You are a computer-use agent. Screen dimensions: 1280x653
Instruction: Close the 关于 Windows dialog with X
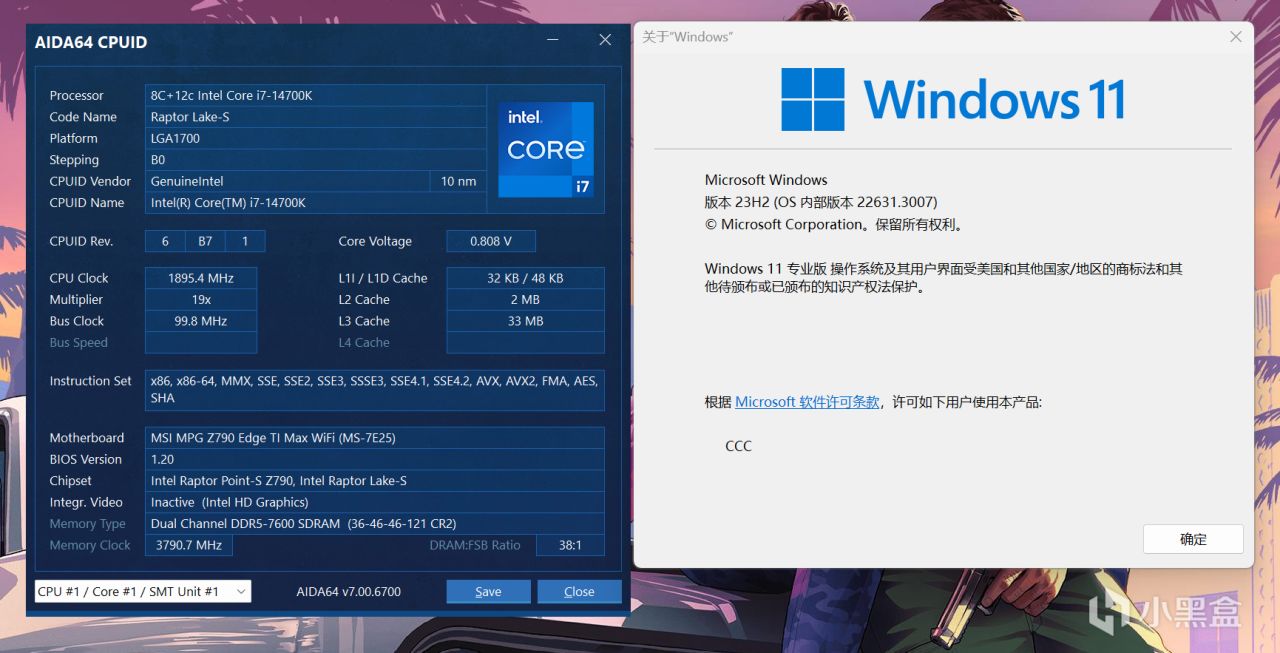tap(1236, 37)
